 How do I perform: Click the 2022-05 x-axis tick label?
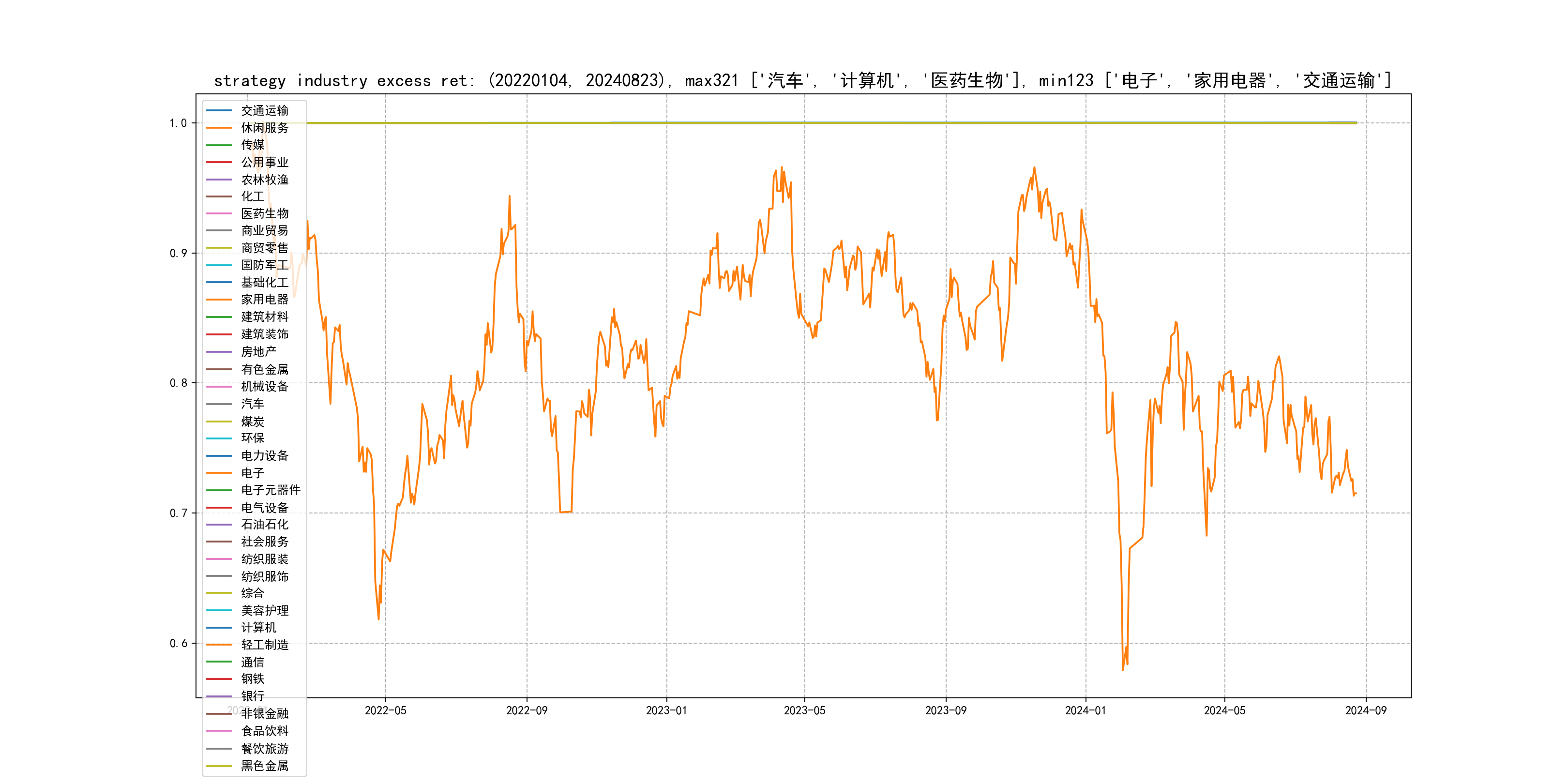(x=385, y=710)
